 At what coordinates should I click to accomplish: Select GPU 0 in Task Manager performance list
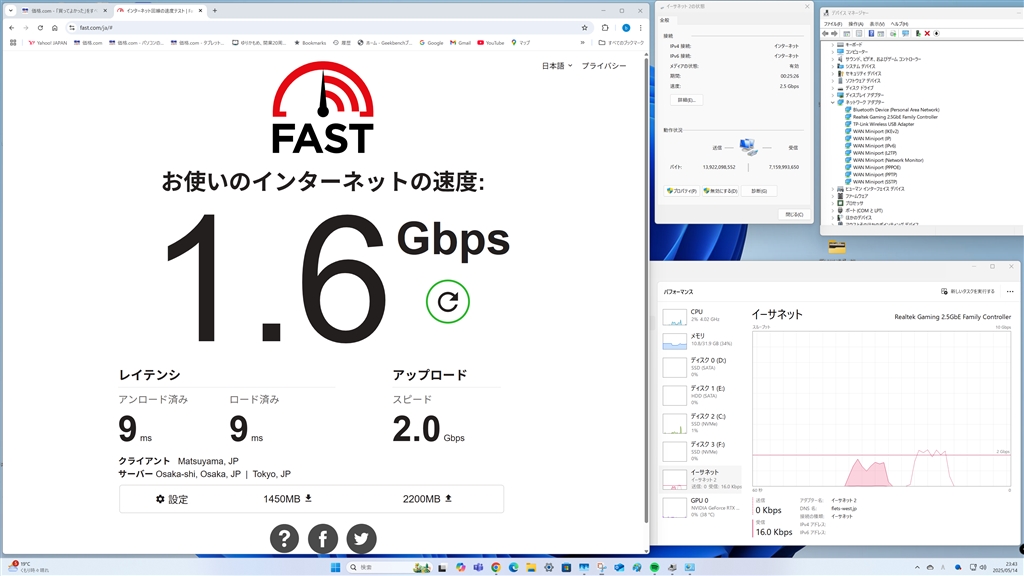pyautogui.click(x=701, y=507)
